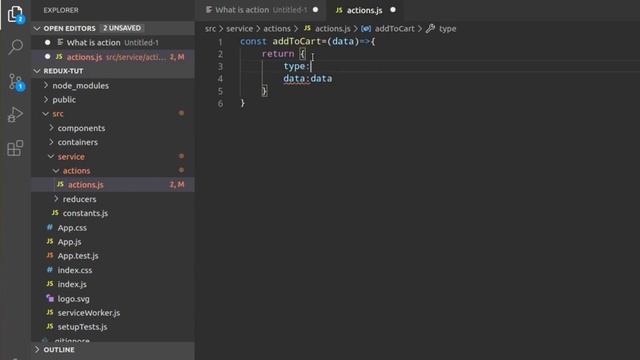Click type in the breadcrumb

coord(447,29)
